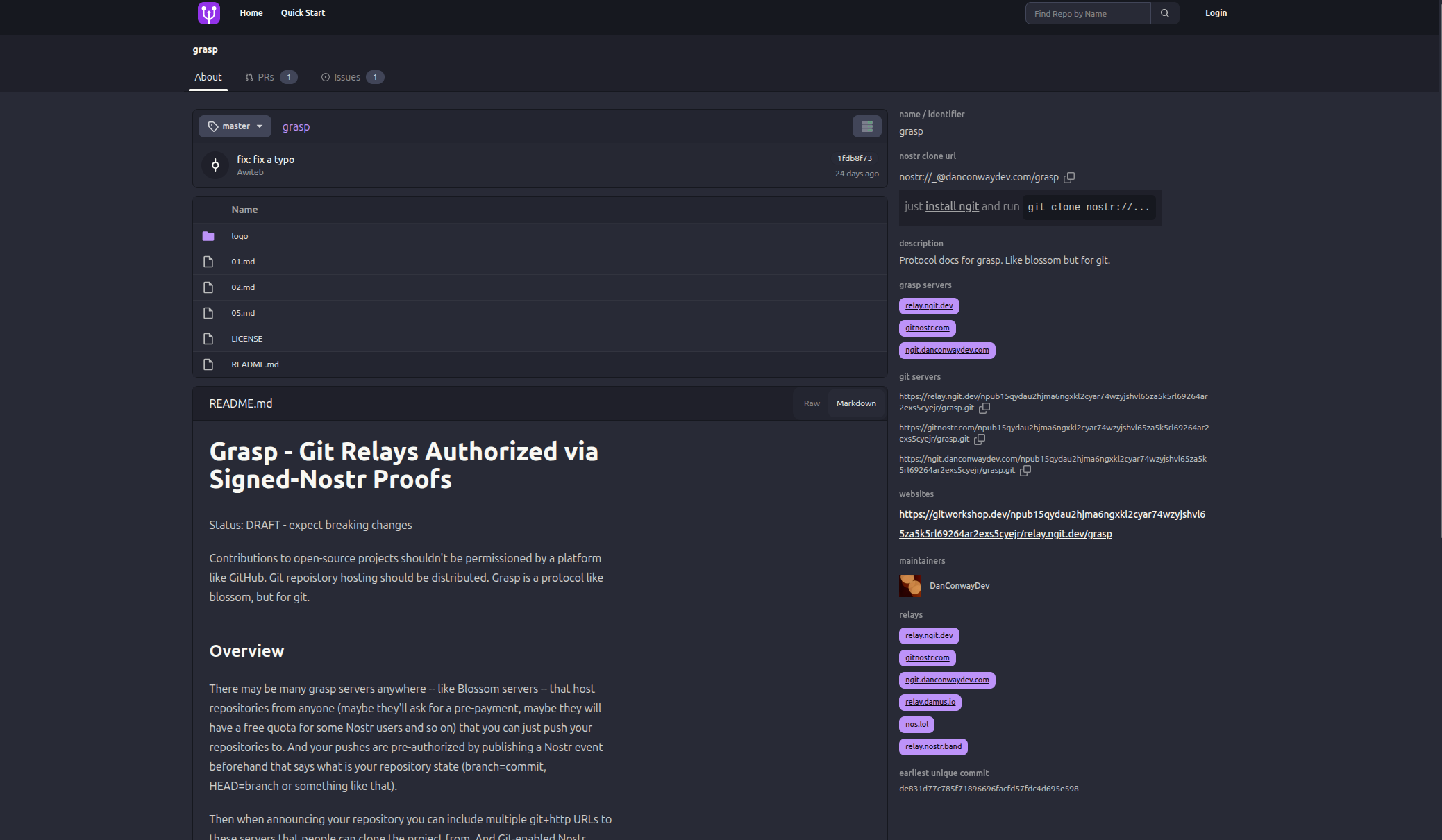Screen dimensions: 1442x840
Task: Open DanConwayDev maintainer avatar
Action: 910,586
